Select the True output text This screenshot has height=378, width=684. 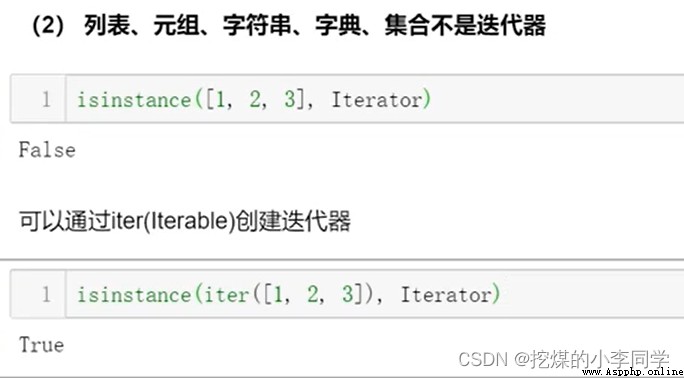[x=41, y=345]
